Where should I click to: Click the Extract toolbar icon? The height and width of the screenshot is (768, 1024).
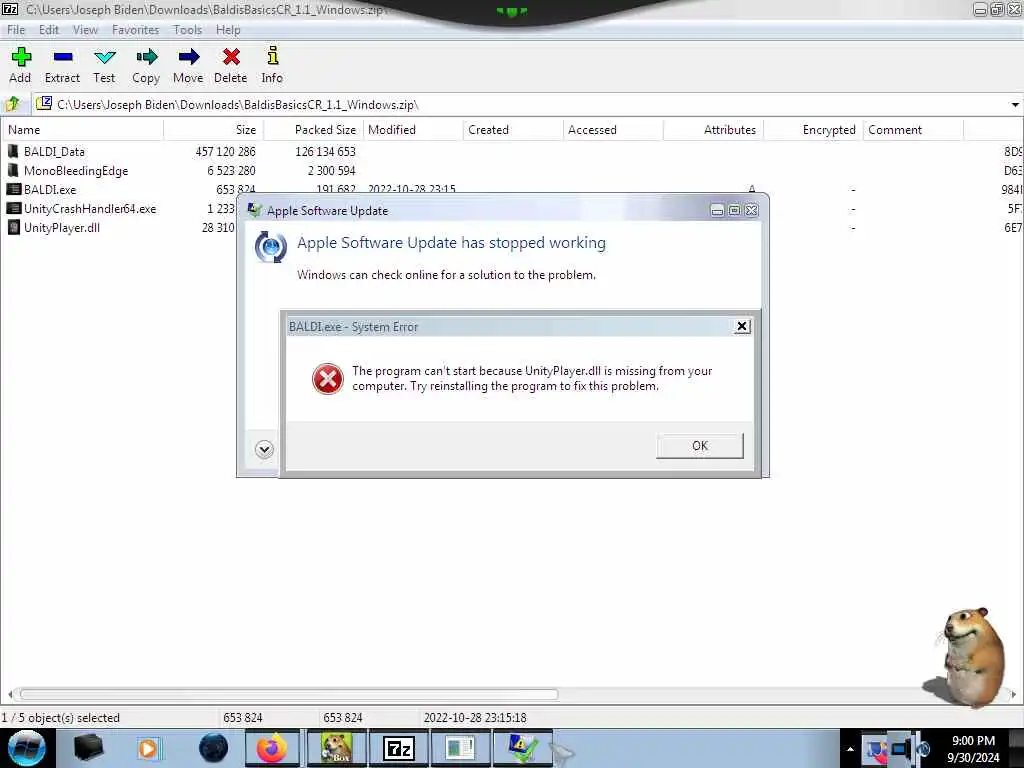coord(63,57)
